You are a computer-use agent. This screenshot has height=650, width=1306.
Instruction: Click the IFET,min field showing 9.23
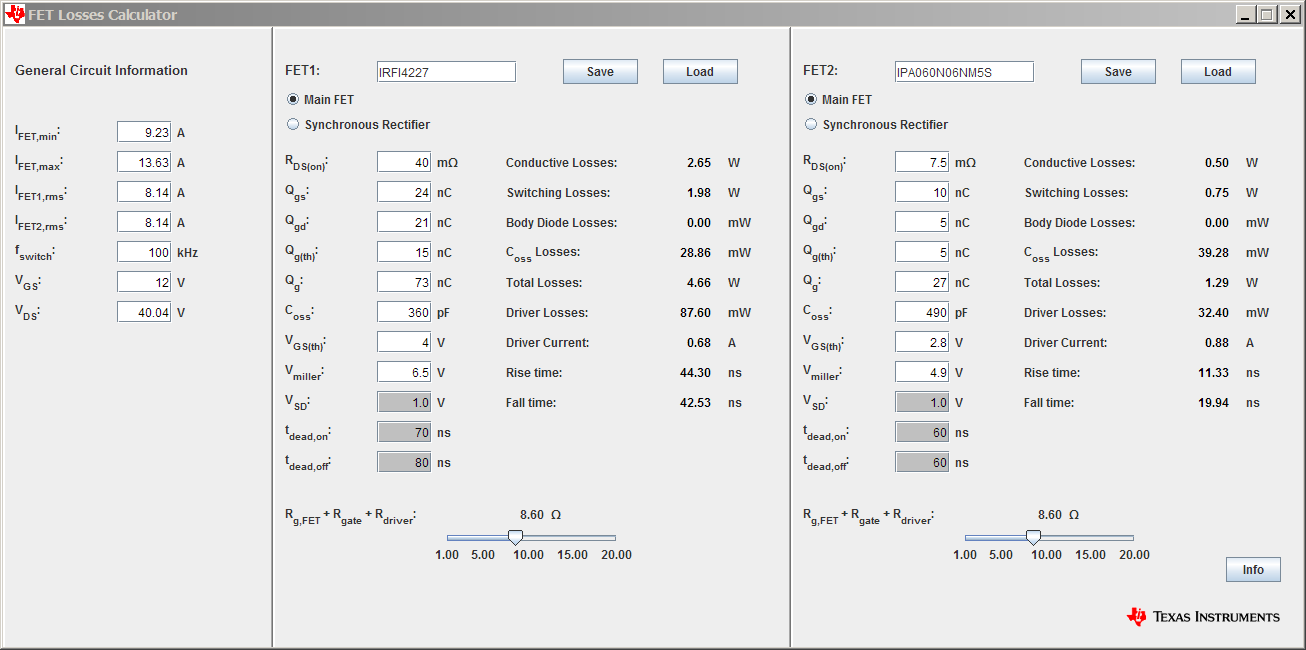(144, 132)
